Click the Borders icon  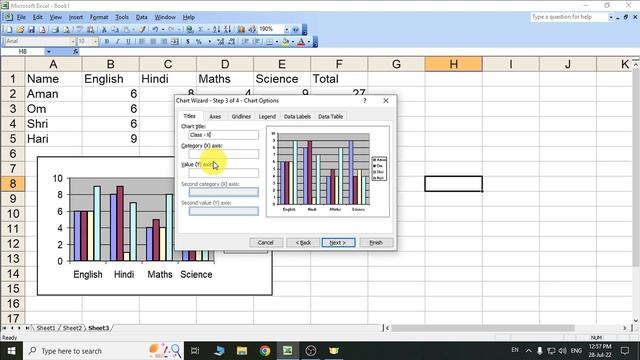[269, 41]
